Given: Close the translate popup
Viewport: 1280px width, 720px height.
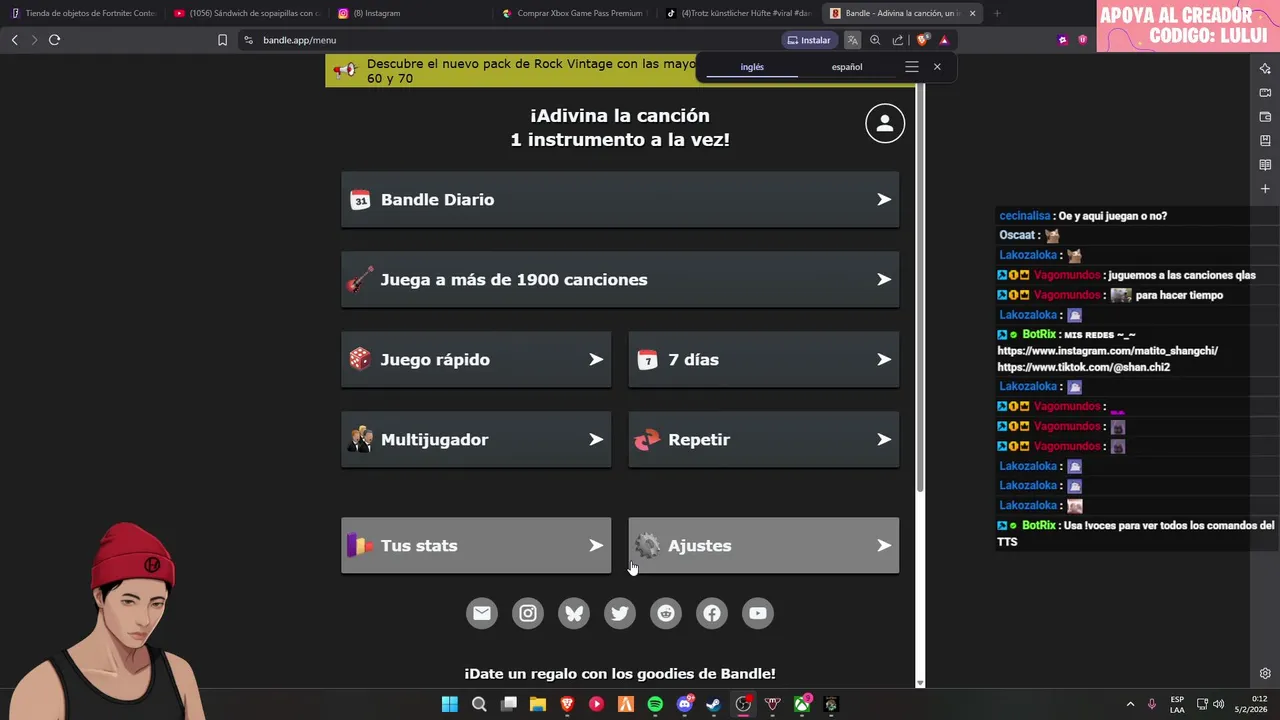Looking at the screenshot, I should (937, 67).
